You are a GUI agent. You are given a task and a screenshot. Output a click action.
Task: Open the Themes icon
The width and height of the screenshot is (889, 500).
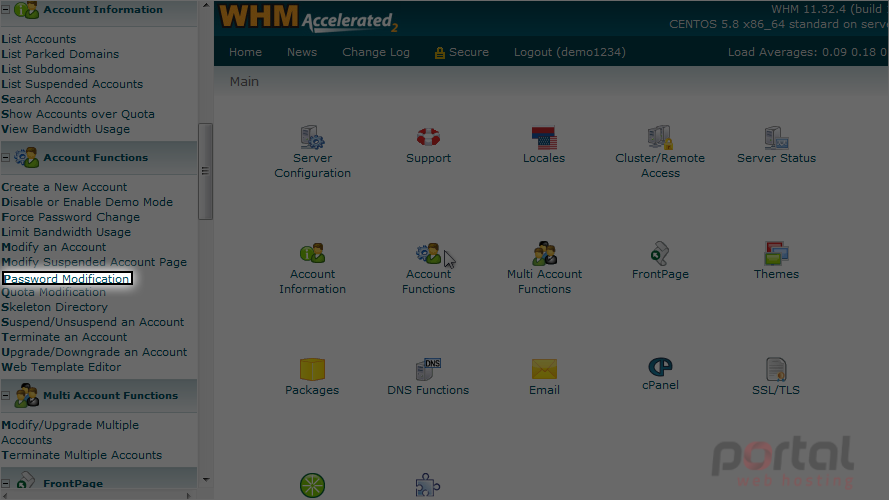(x=776, y=253)
